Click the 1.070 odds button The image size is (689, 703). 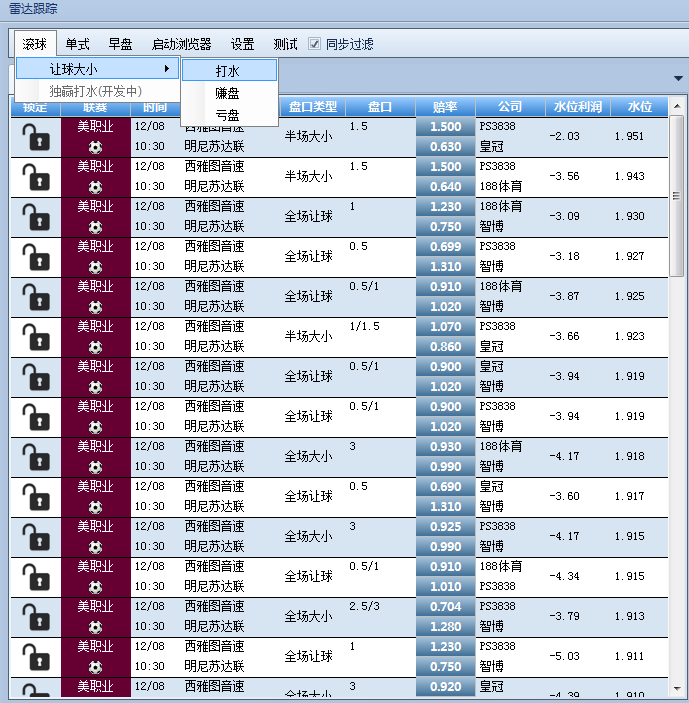click(x=446, y=326)
